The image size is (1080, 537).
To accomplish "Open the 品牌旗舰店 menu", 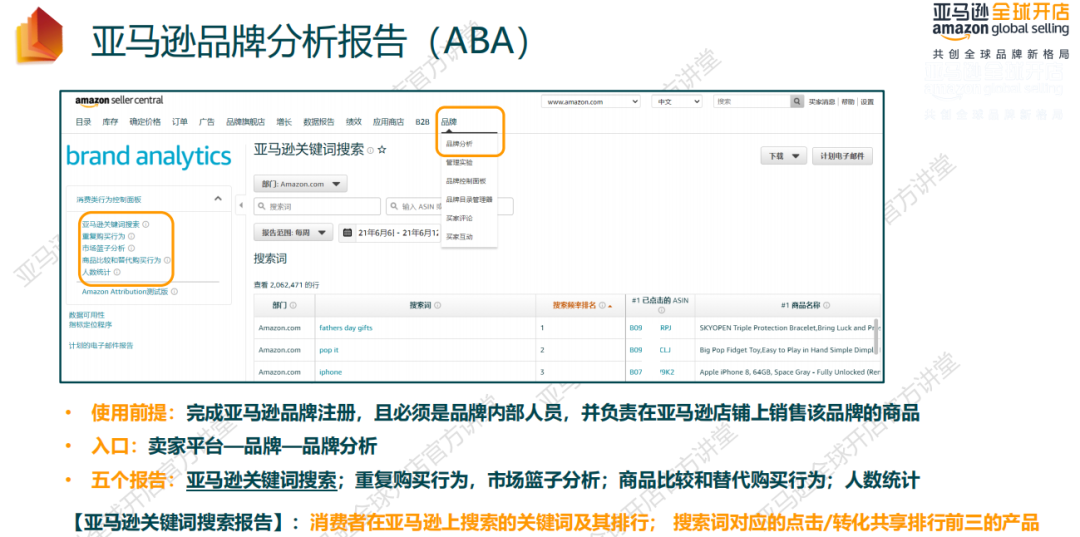I will 246,122.
